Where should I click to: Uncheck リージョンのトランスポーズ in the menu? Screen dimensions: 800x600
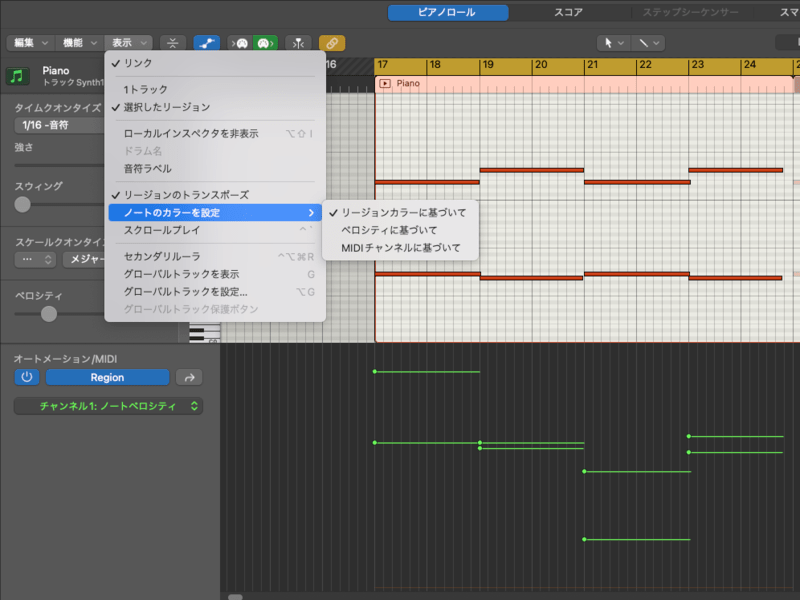[x=186, y=194]
